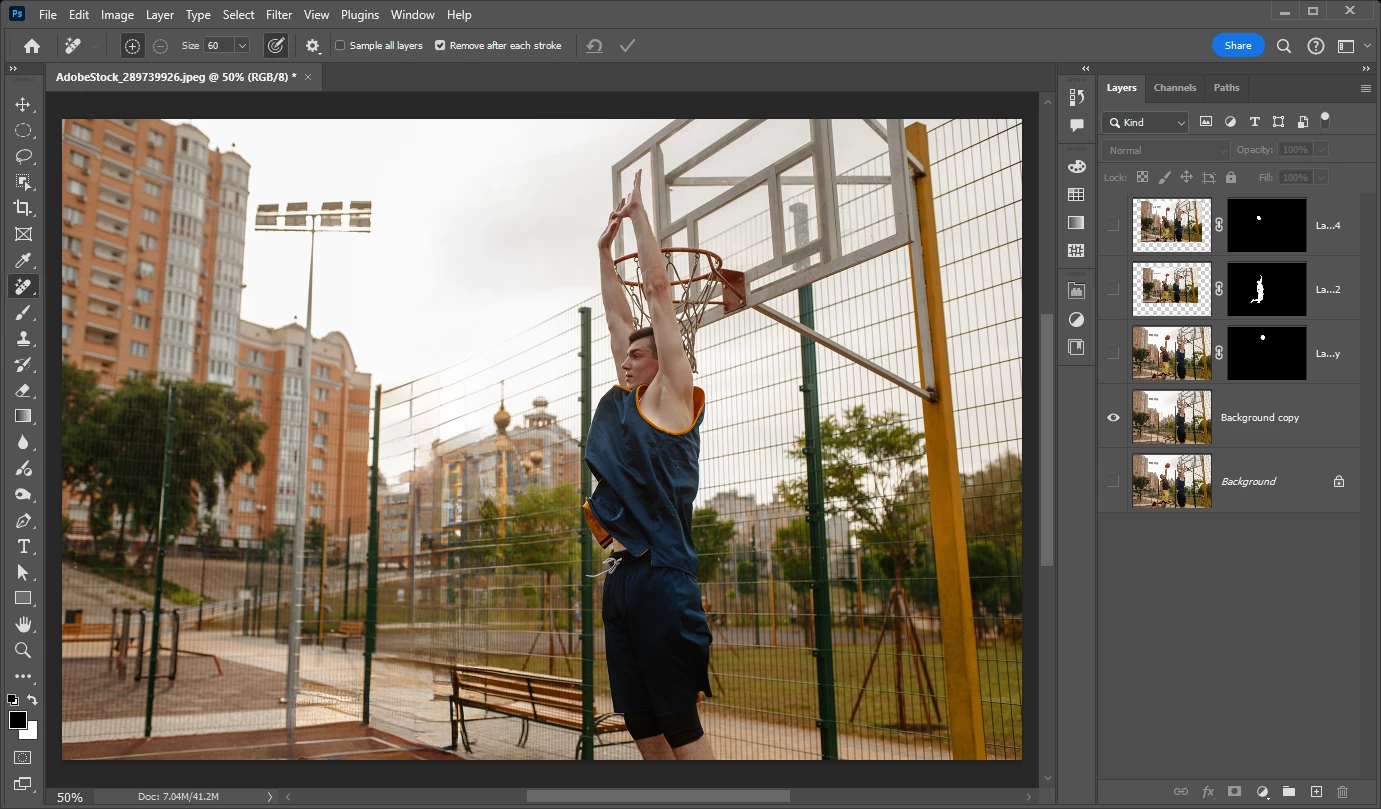Toggle Quick Mask mode
Image resolution: width=1381 pixels, height=809 pixels.
pyautogui.click(x=22, y=758)
